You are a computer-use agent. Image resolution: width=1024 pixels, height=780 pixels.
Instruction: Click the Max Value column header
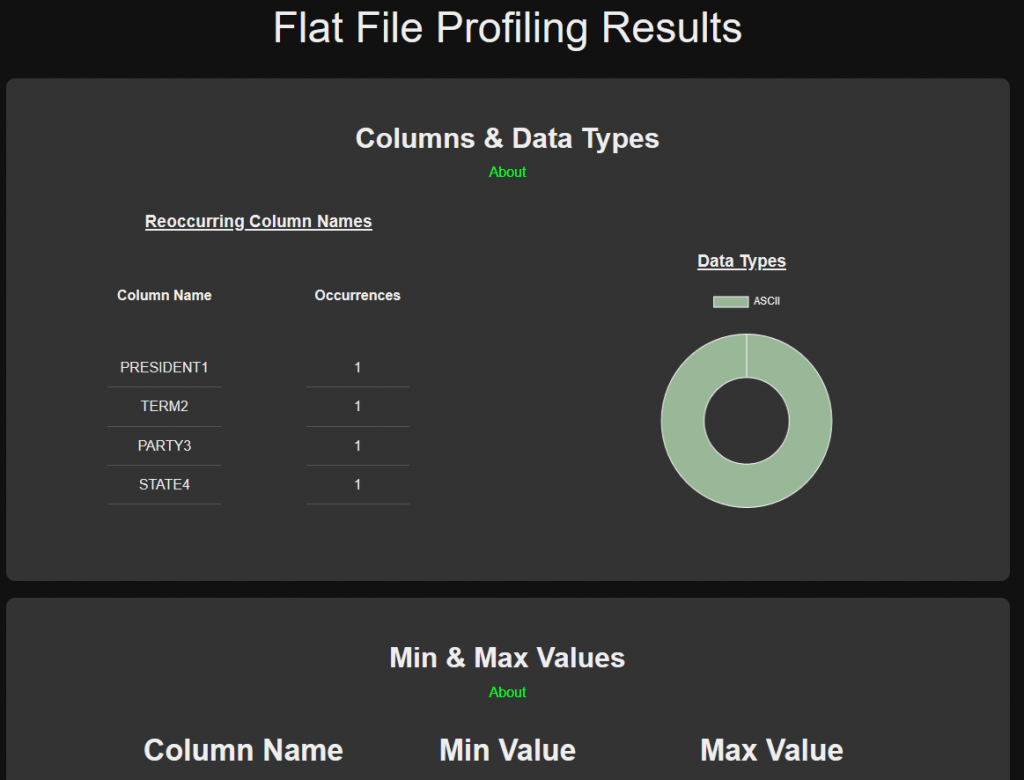771,750
